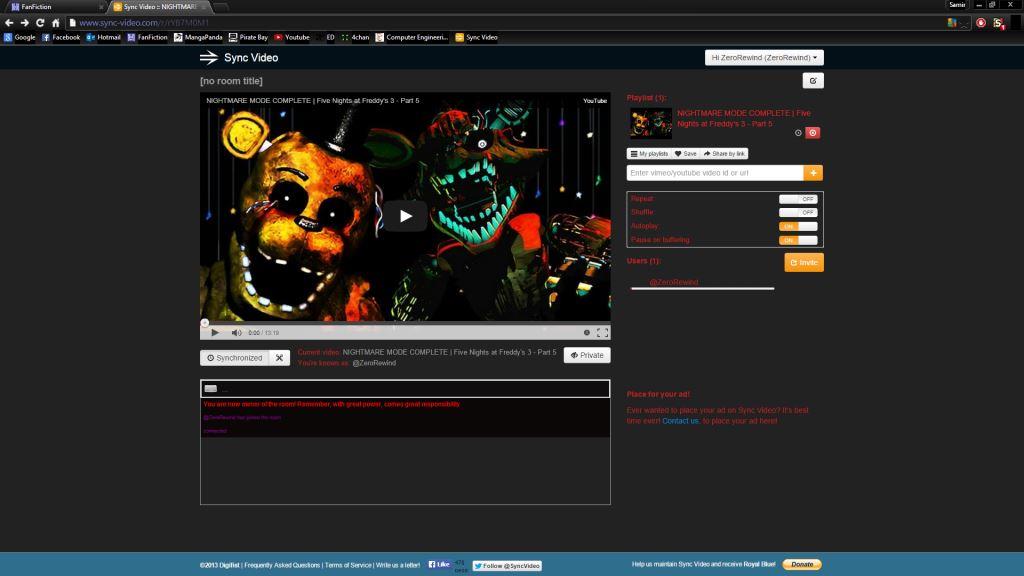Click the Donate button
This screenshot has width=1024, height=576.
802,564
